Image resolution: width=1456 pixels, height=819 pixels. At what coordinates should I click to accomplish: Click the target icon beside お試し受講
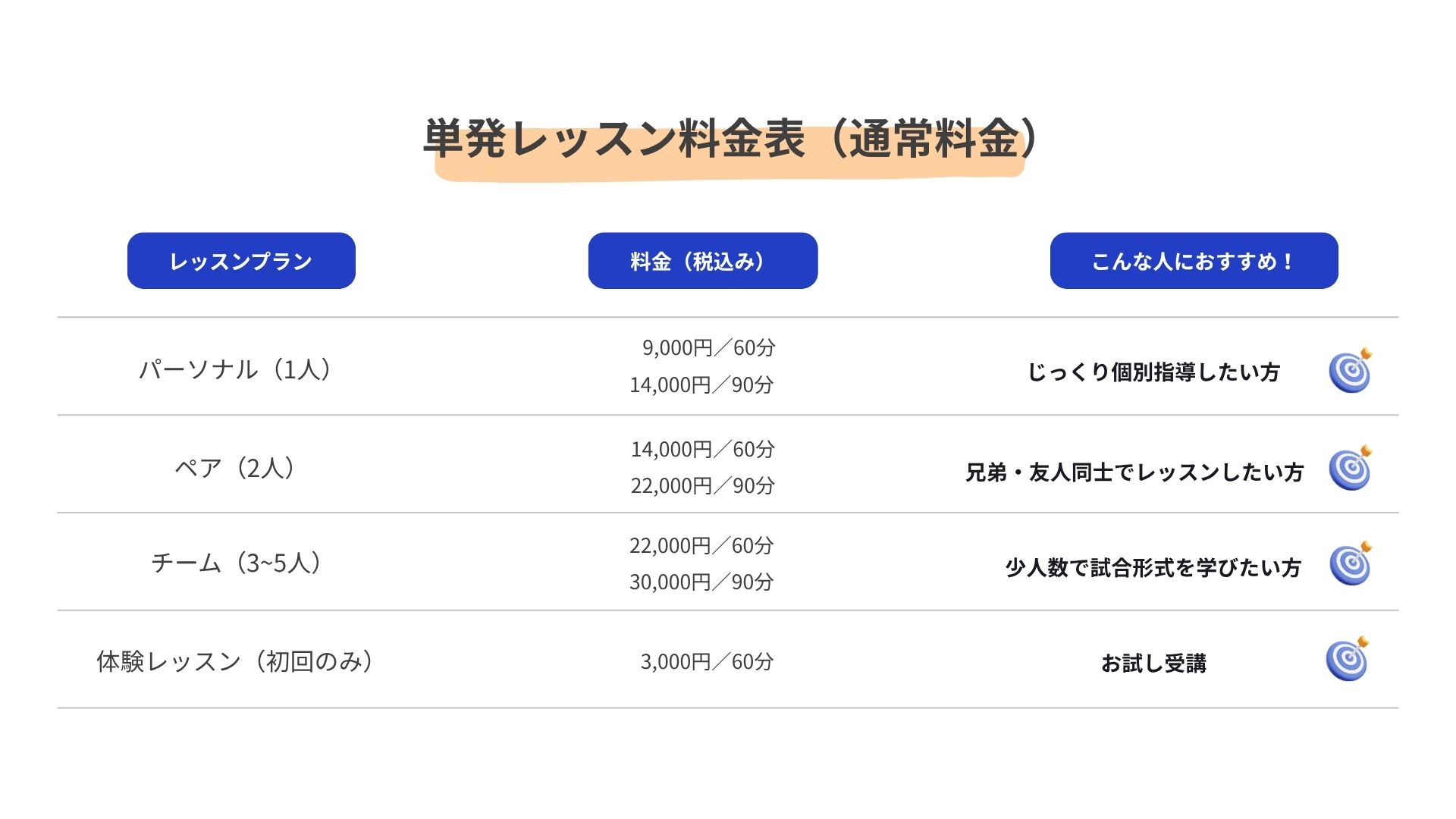1348,659
